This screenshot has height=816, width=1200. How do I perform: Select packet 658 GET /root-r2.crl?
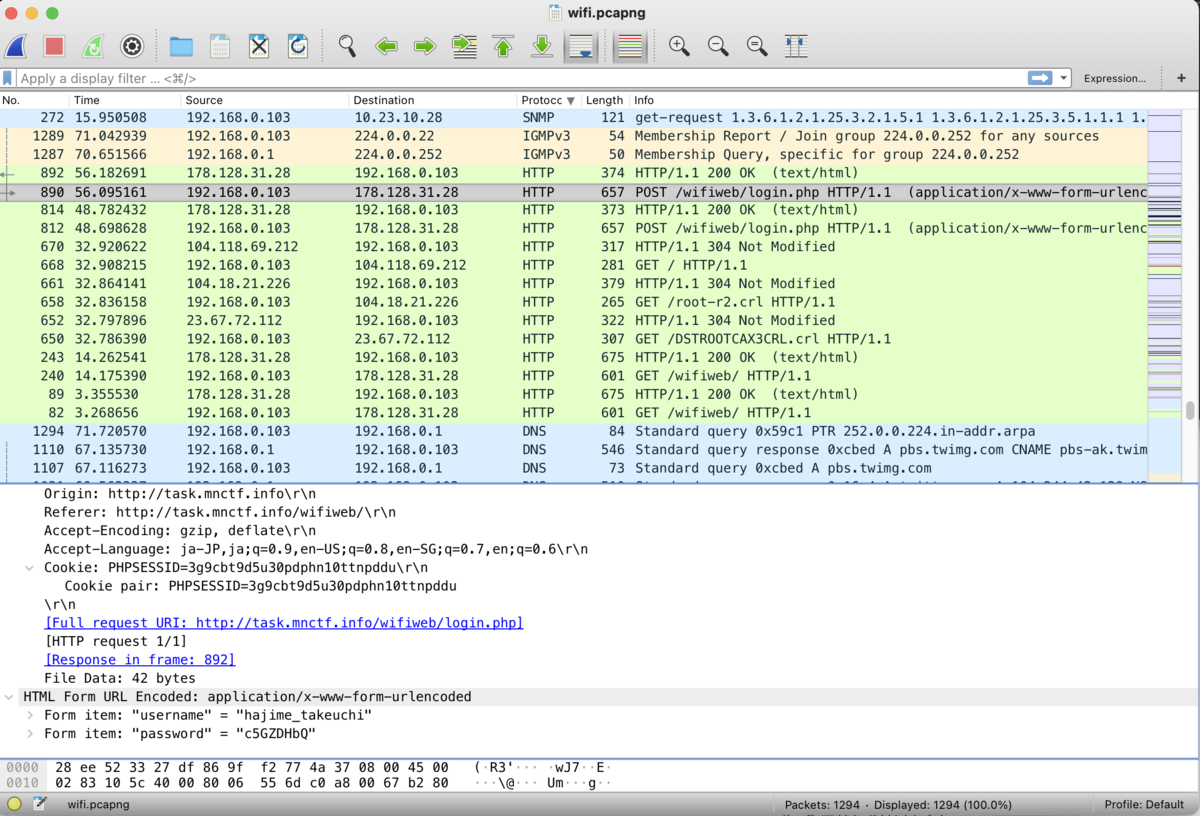point(574,302)
